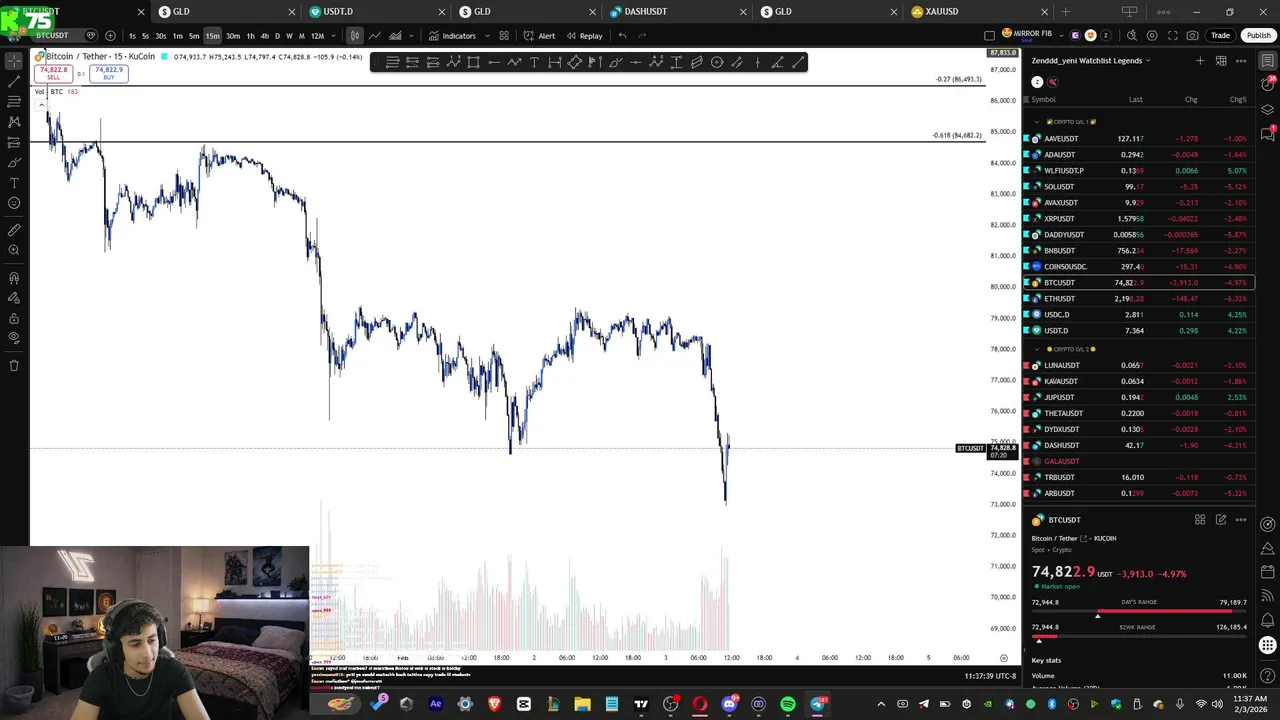
Task: Switch to the 12M timeframe
Action: (x=317, y=36)
